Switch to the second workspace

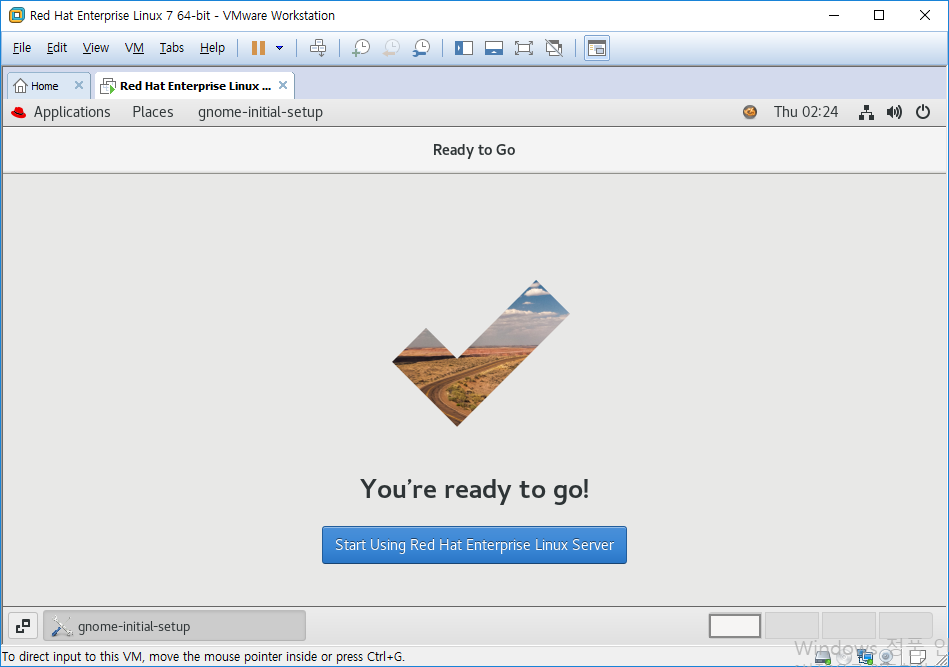point(792,626)
